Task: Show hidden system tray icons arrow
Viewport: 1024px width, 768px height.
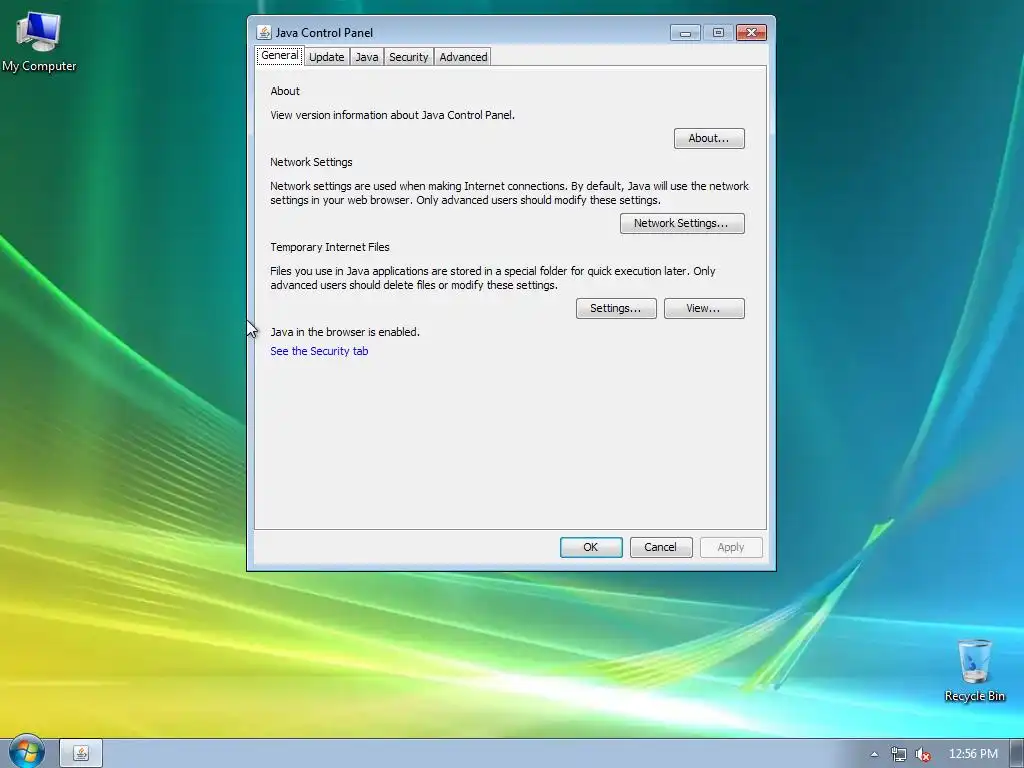Action: (x=874, y=754)
